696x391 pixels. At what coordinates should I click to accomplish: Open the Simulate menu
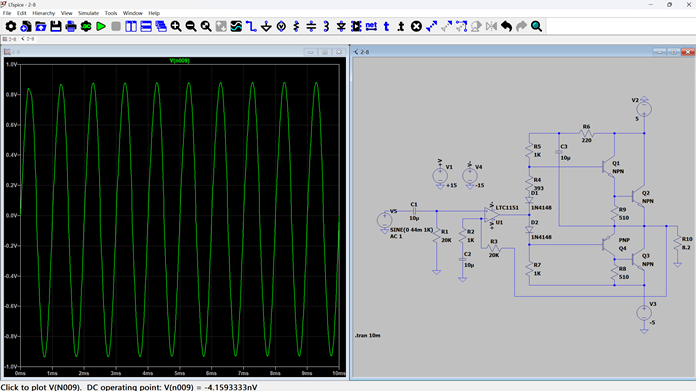(88, 13)
